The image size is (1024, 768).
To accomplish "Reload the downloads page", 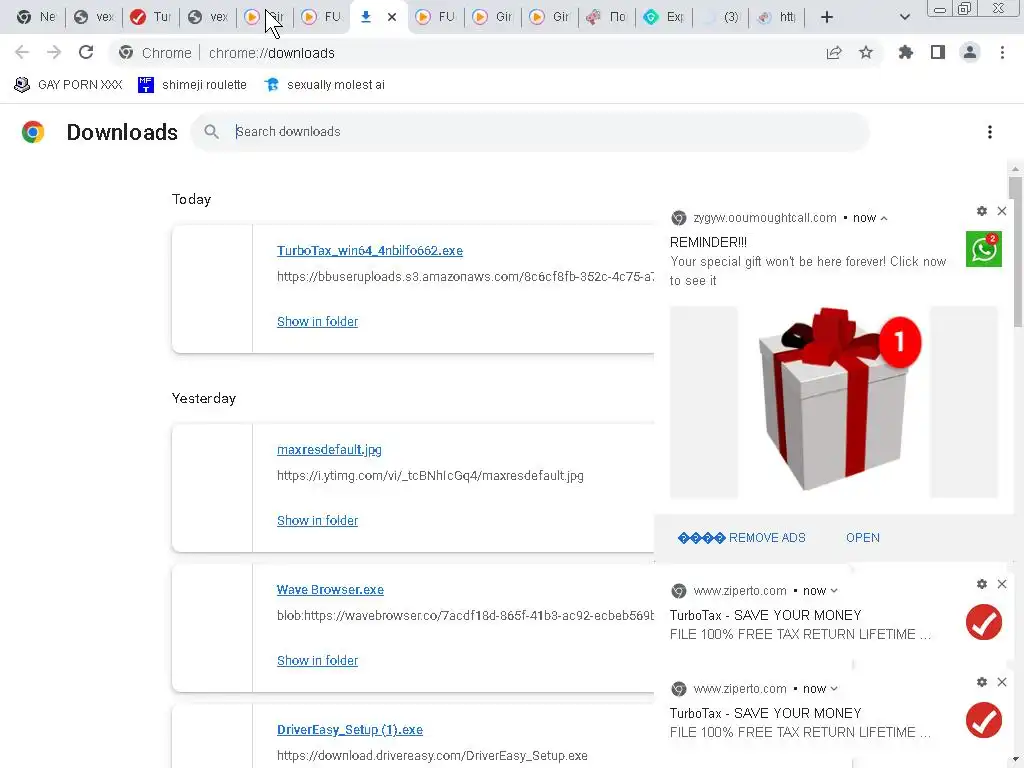I will pyautogui.click(x=86, y=52).
